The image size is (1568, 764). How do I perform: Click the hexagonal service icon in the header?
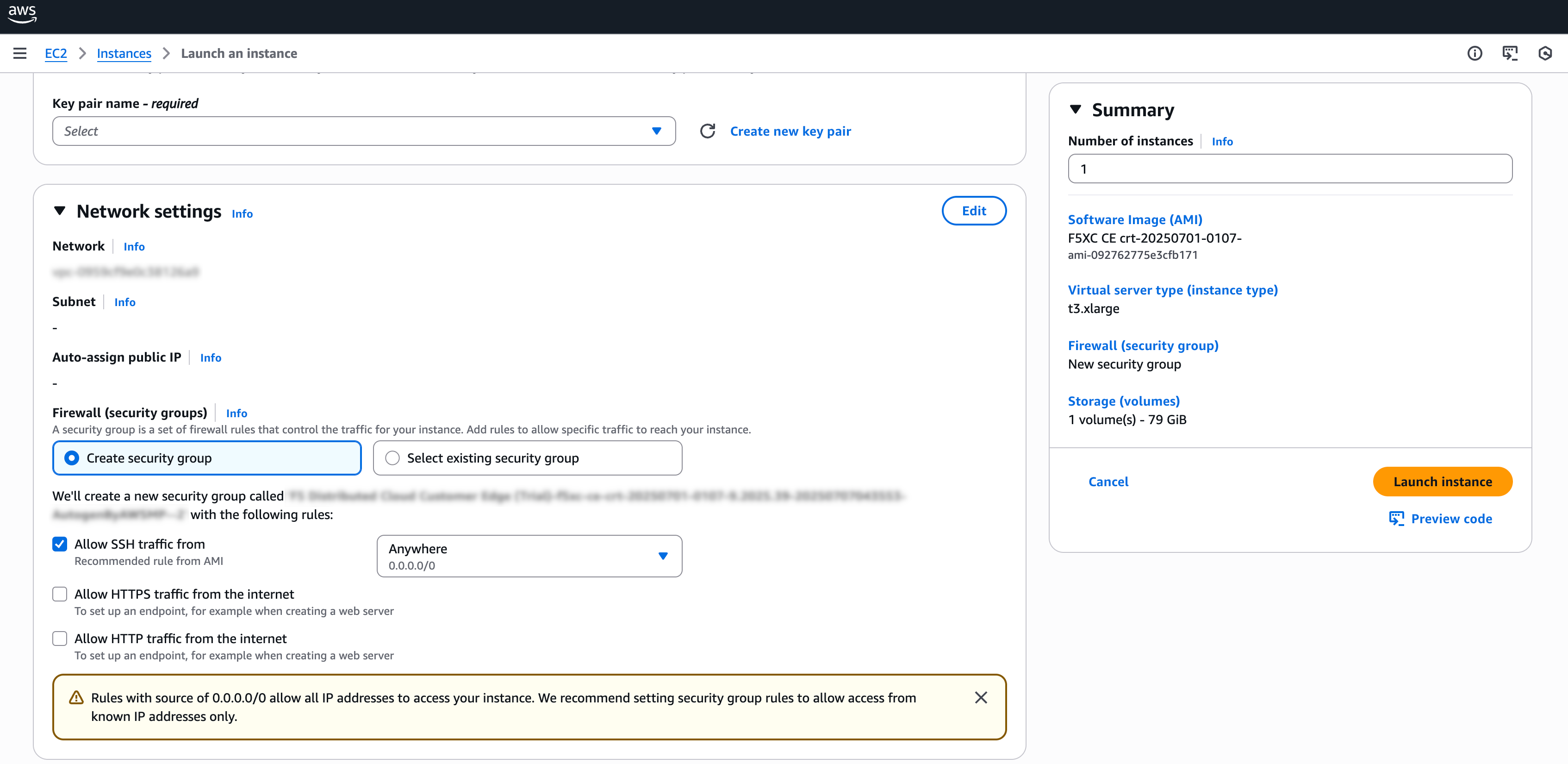tap(1545, 53)
